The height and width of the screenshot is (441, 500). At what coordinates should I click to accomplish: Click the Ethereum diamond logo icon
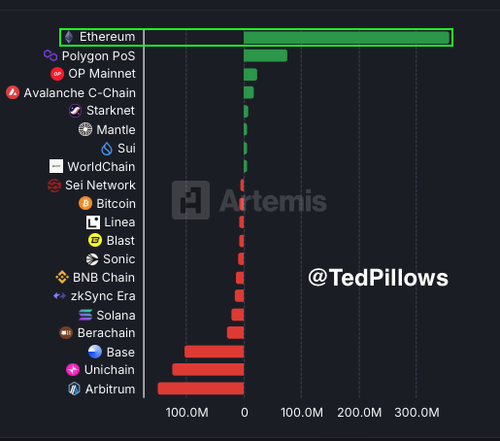pyautogui.click(x=69, y=37)
